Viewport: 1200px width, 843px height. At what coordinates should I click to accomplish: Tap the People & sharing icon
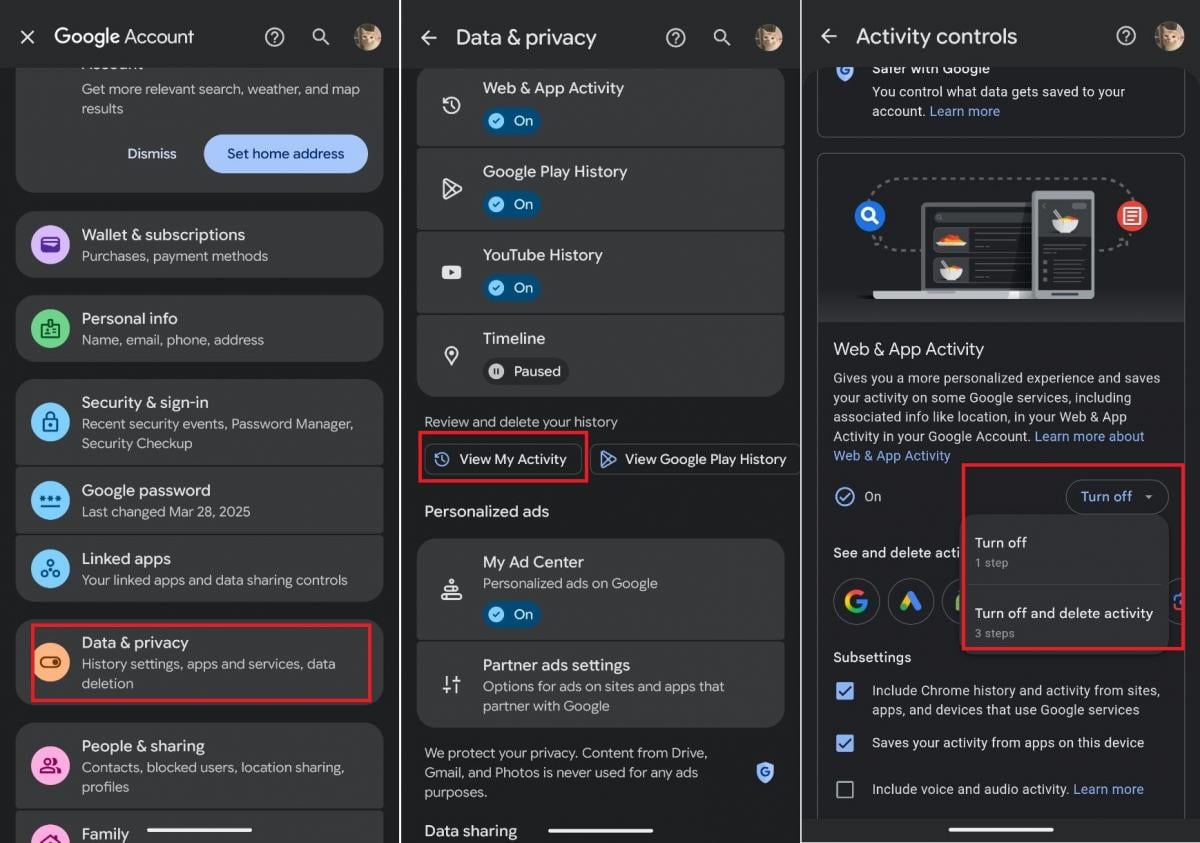pyautogui.click(x=50, y=765)
